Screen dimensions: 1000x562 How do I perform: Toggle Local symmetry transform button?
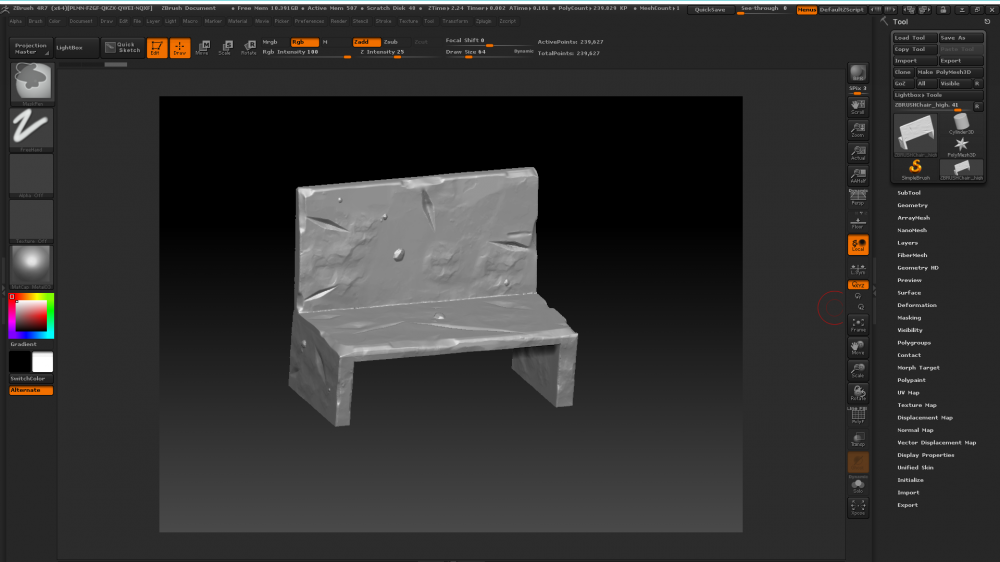click(858, 245)
